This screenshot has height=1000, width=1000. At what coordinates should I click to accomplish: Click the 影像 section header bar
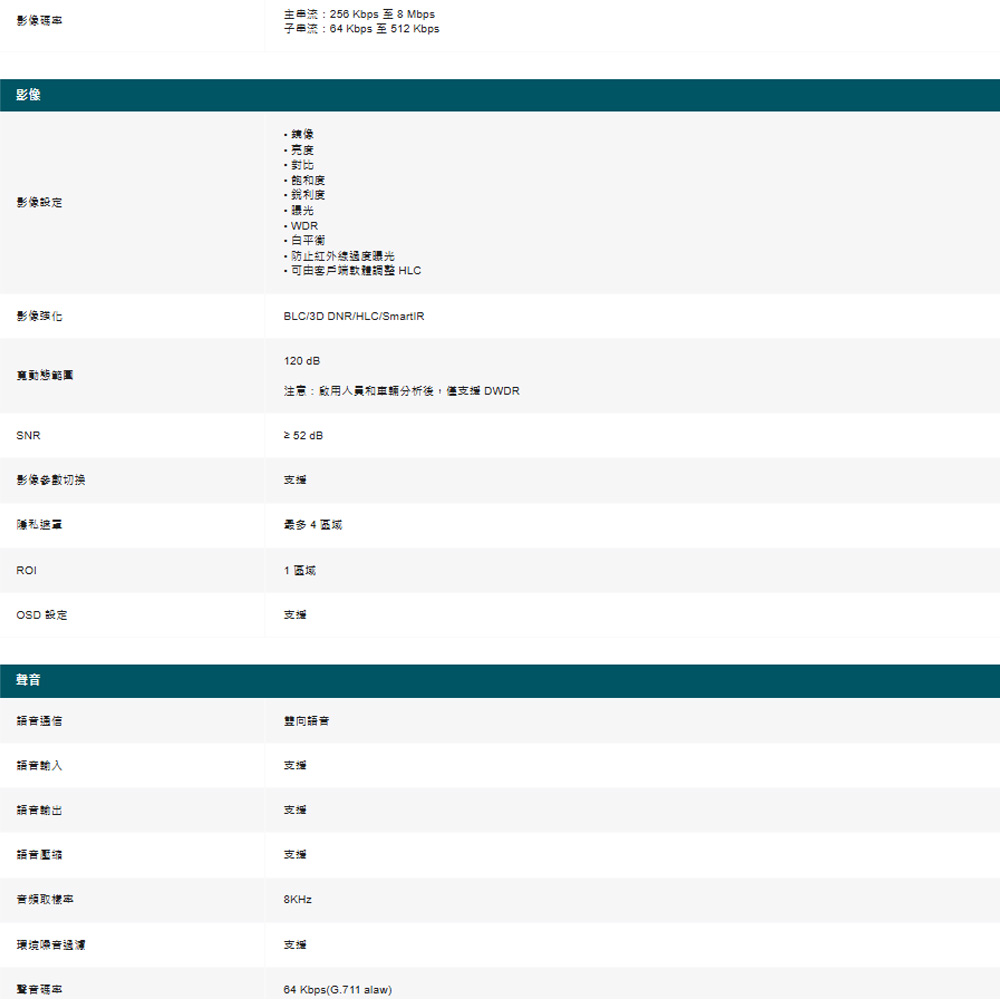[500, 96]
